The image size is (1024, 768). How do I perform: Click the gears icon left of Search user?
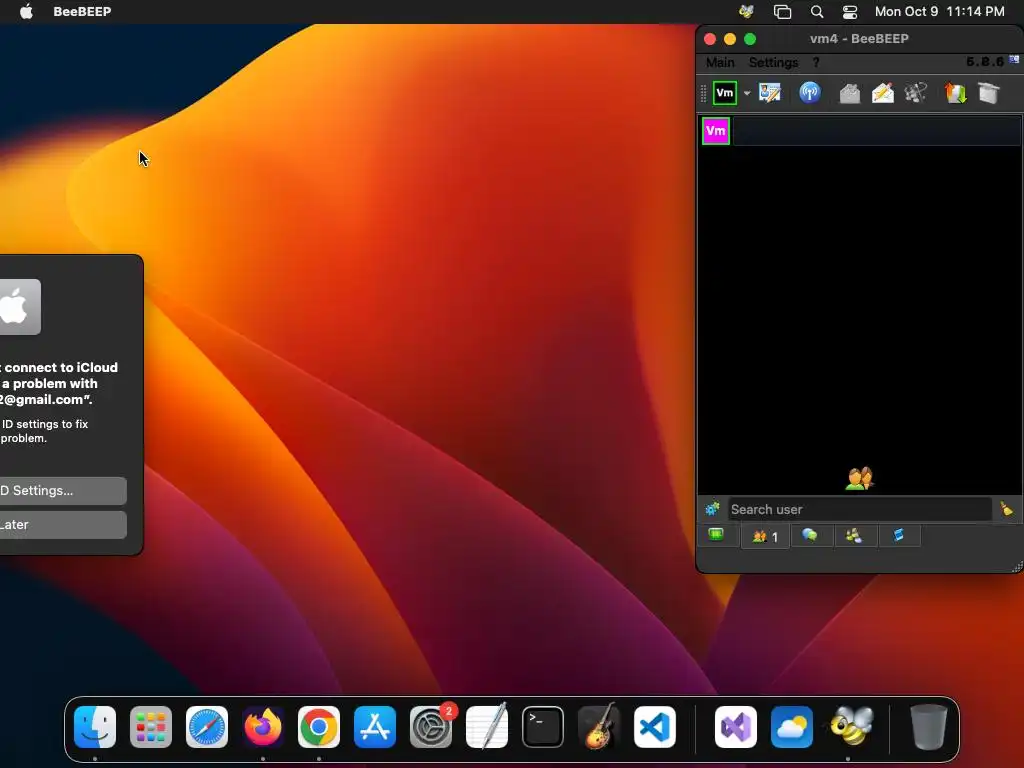tap(712, 509)
